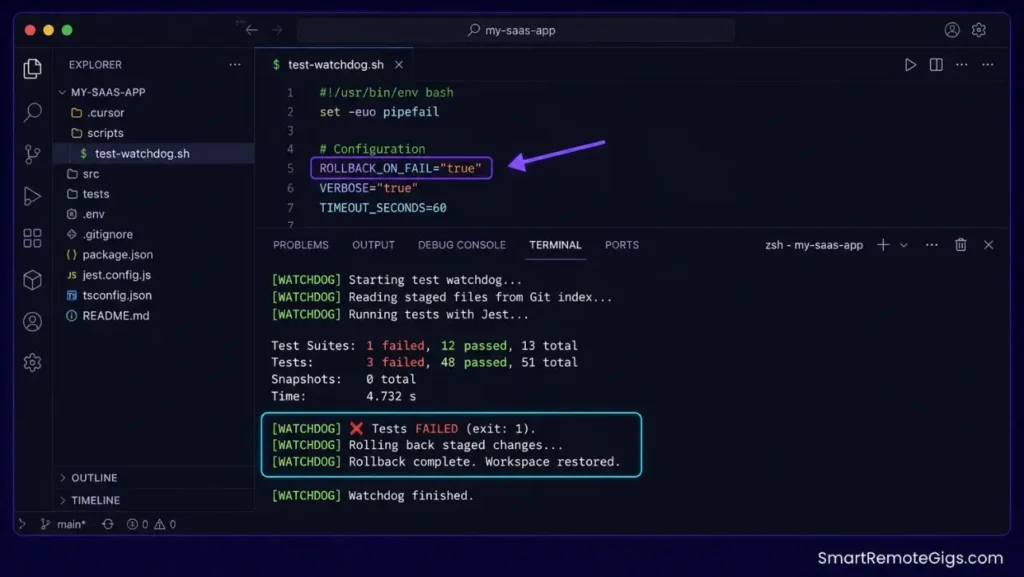Viewport: 1024px width, 577px height.
Task: Switch to the PORTS tab
Action: pos(622,245)
